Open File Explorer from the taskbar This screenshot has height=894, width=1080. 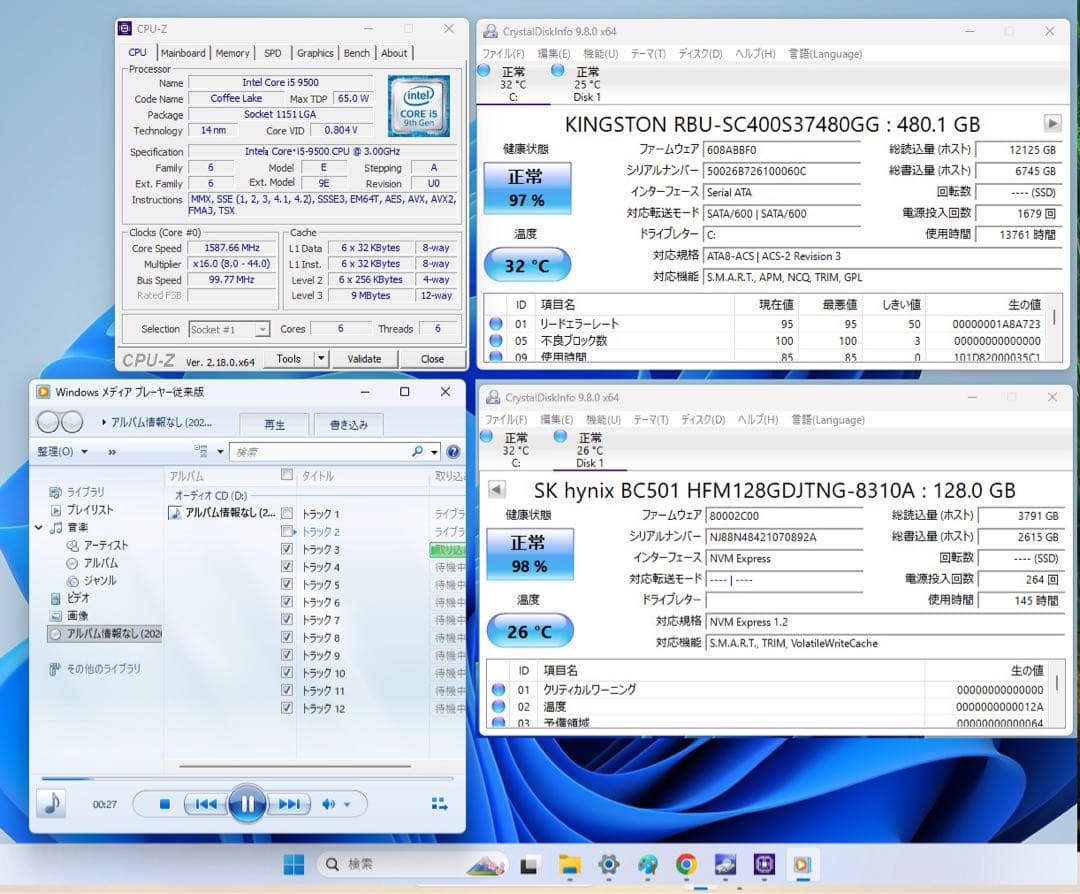coord(570,864)
